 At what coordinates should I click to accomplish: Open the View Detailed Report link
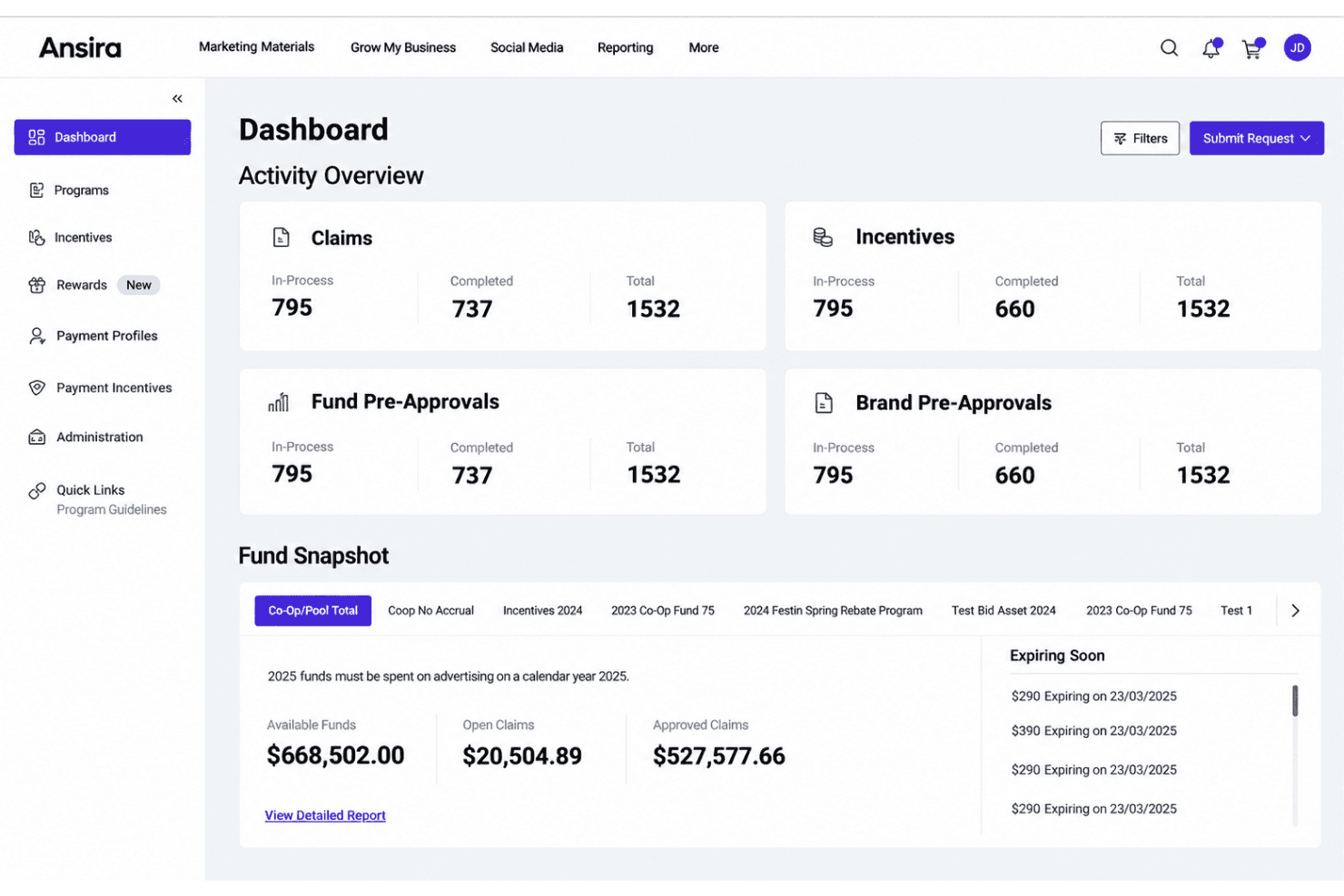coord(325,815)
